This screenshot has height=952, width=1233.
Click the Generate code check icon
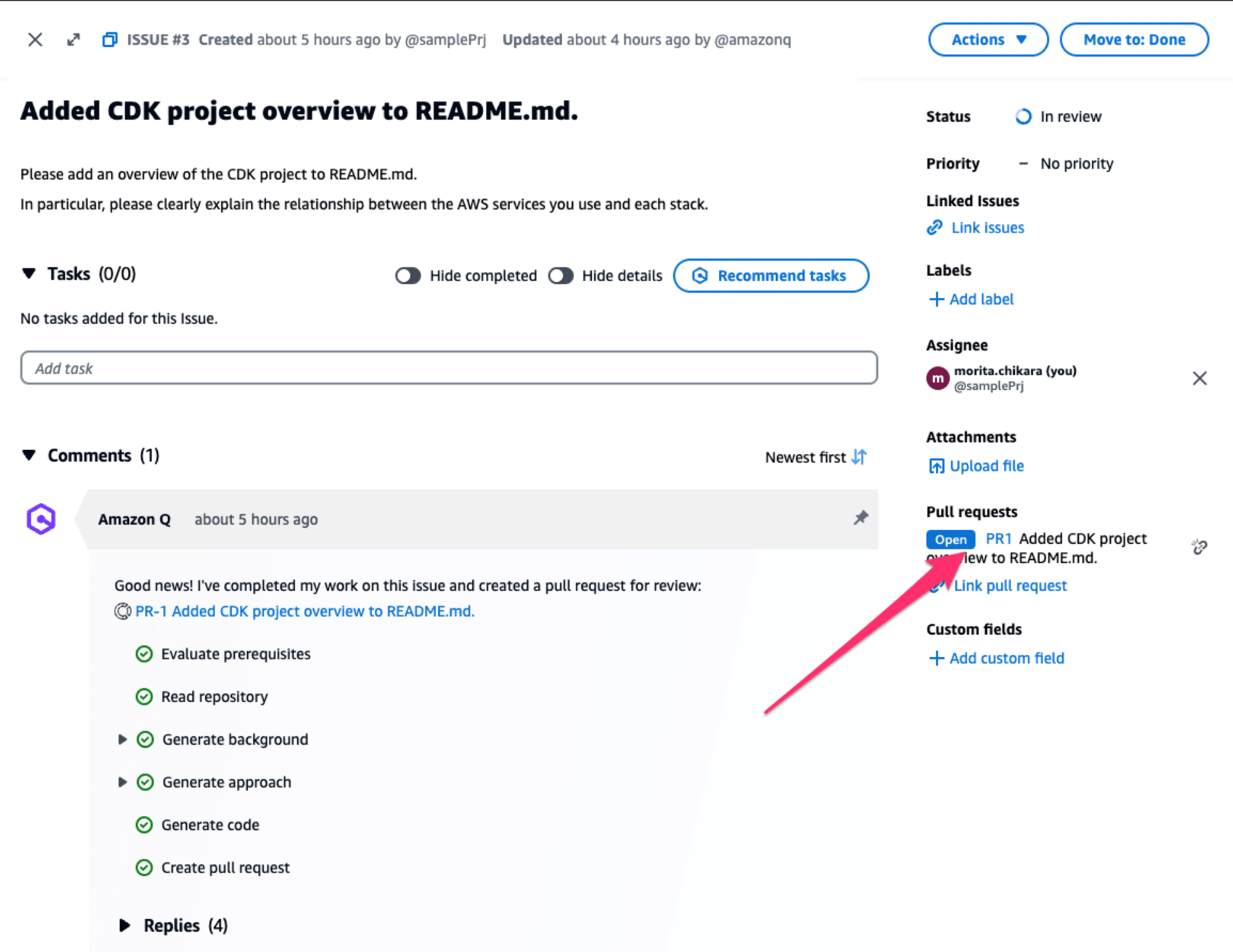pyautogui.click(x=144, y=824)
